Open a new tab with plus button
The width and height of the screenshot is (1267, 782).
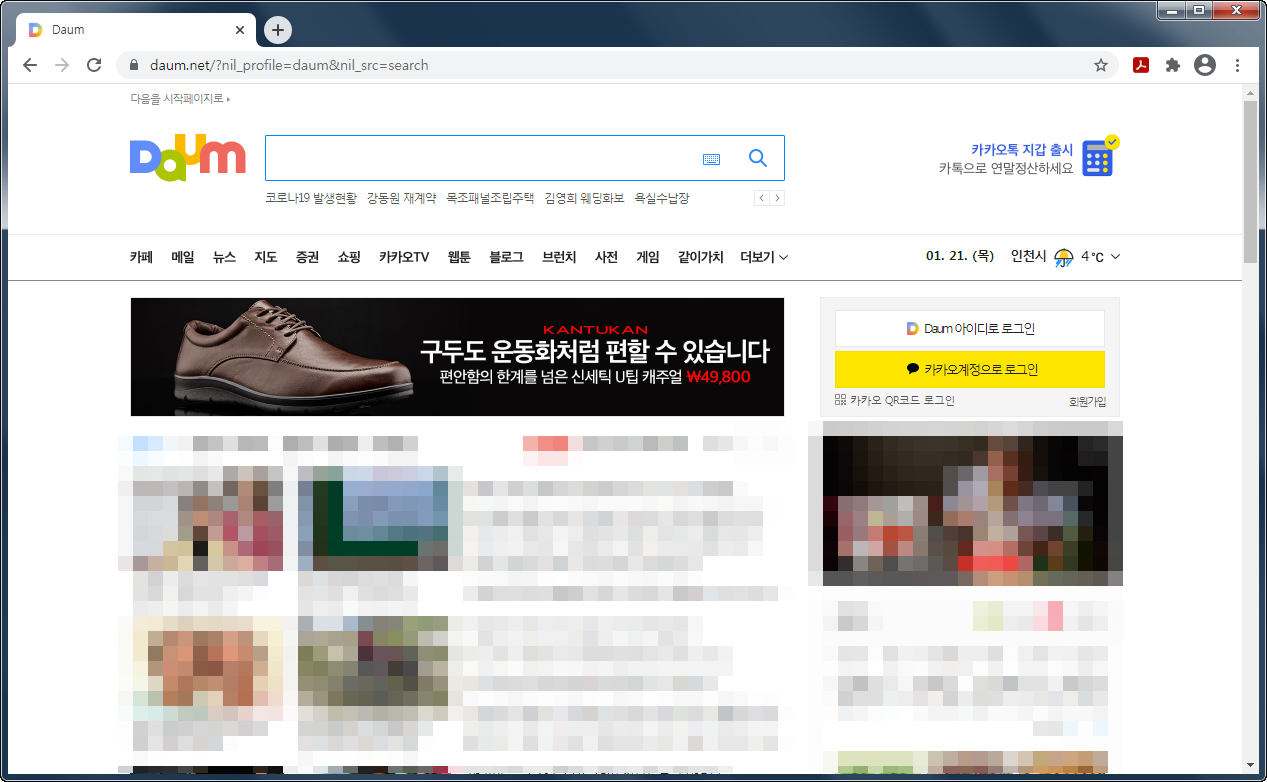pos(278,30)
